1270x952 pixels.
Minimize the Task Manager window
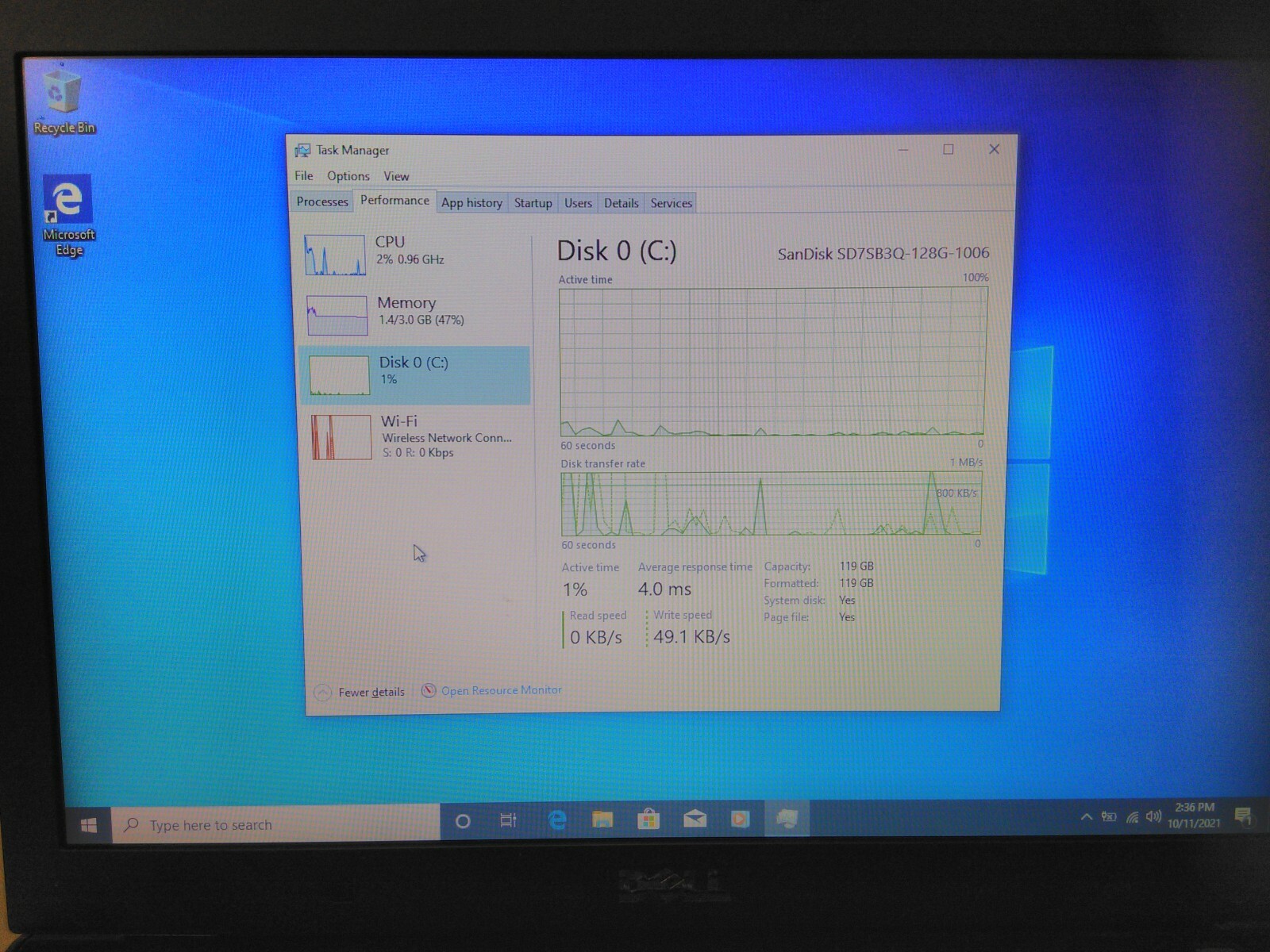[x=903, y=149]
